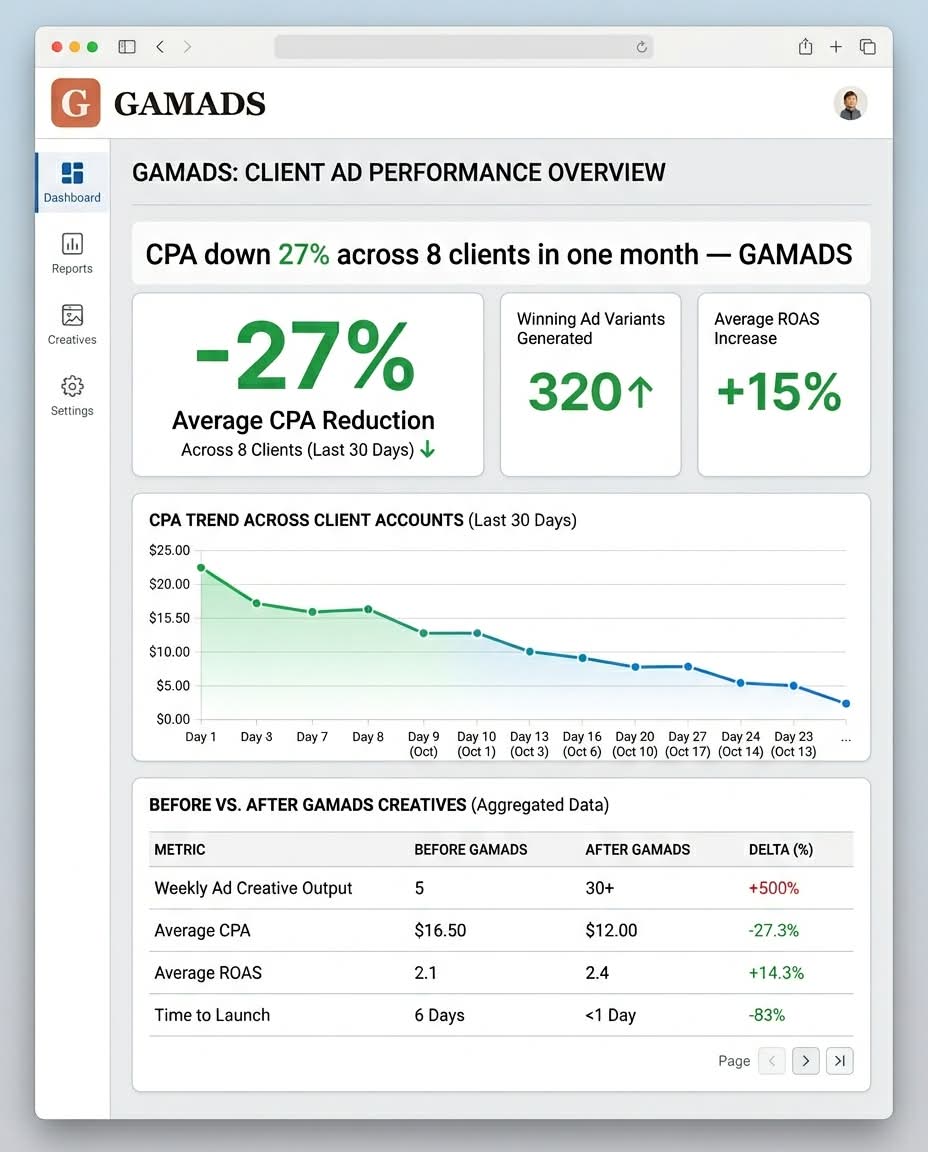Click the browser address bar
Screen dimensions: 928x1152
coord(463,47)
